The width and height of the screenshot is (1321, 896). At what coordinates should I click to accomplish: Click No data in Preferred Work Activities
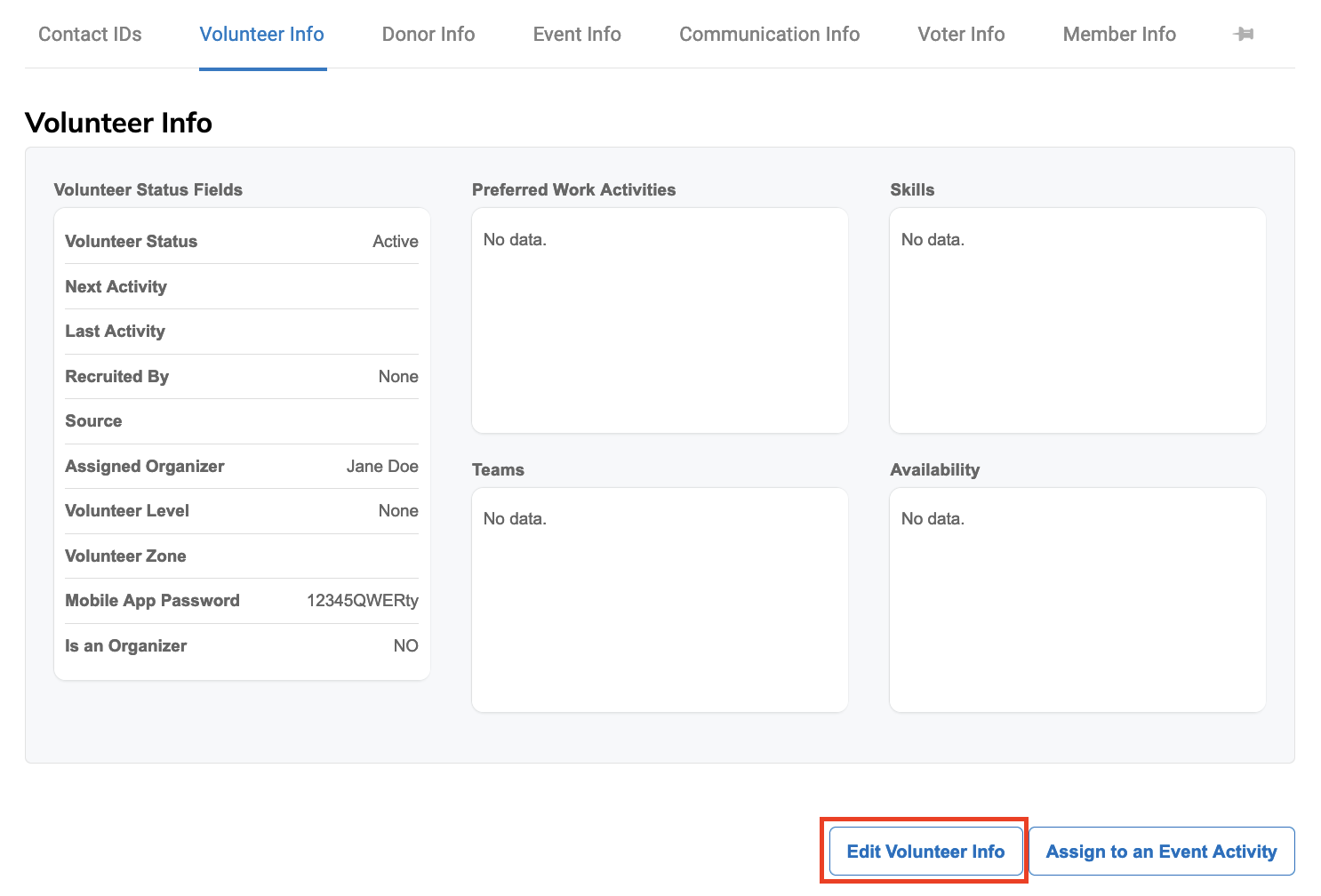pyautogui.click(x=516, y=240)
